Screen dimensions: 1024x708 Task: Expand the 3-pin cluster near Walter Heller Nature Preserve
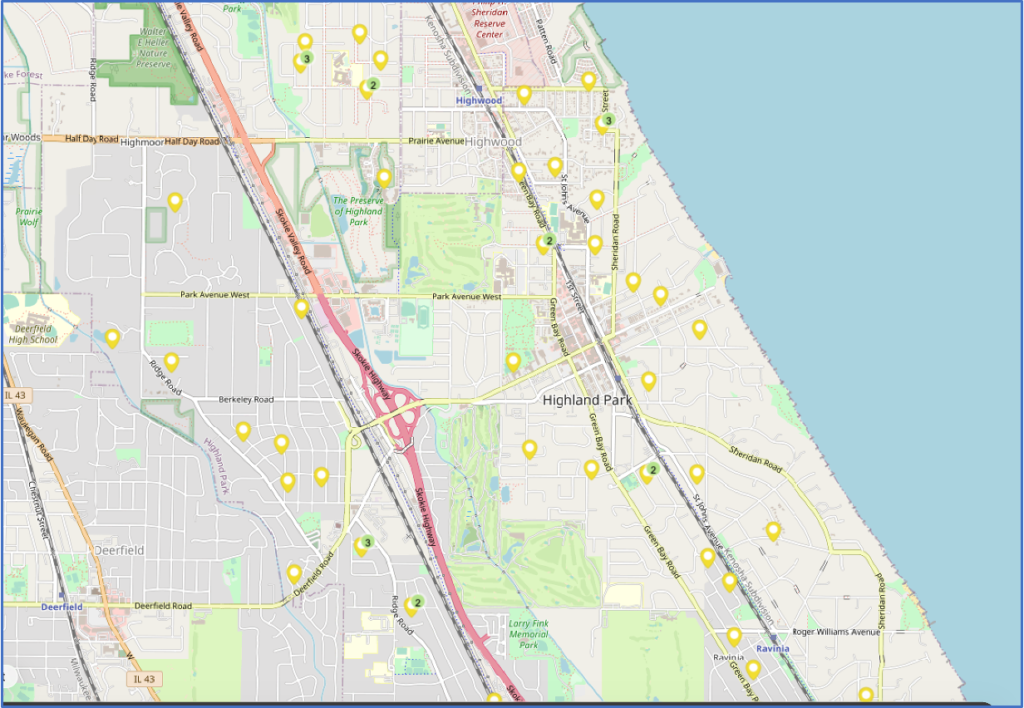point(302,61)
